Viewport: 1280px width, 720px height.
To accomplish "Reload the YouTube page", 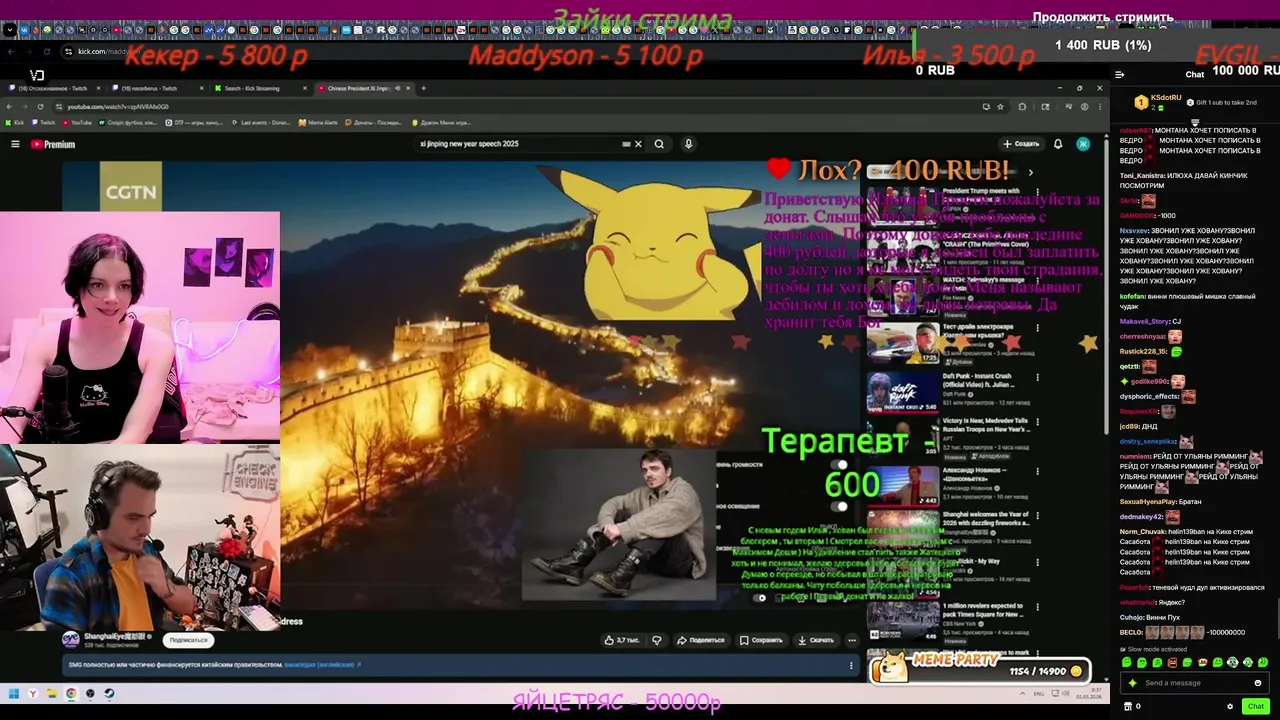I will 40,107.
